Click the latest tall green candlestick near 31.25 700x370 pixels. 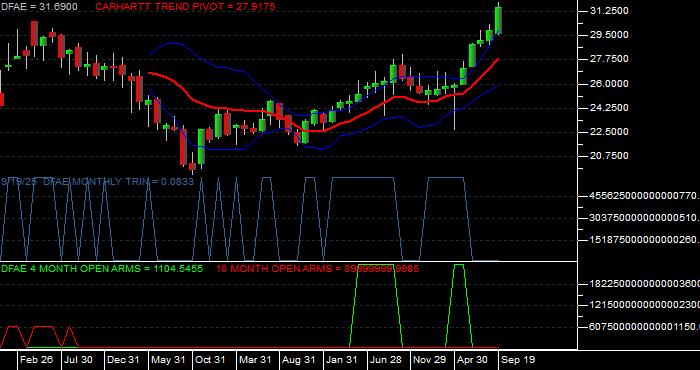pos(499,20)
